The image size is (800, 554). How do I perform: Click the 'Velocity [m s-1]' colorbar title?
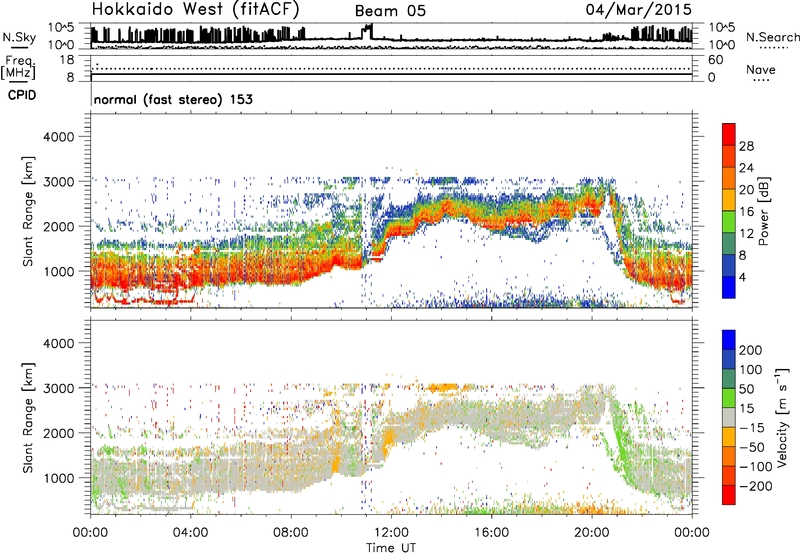point(781,417)
